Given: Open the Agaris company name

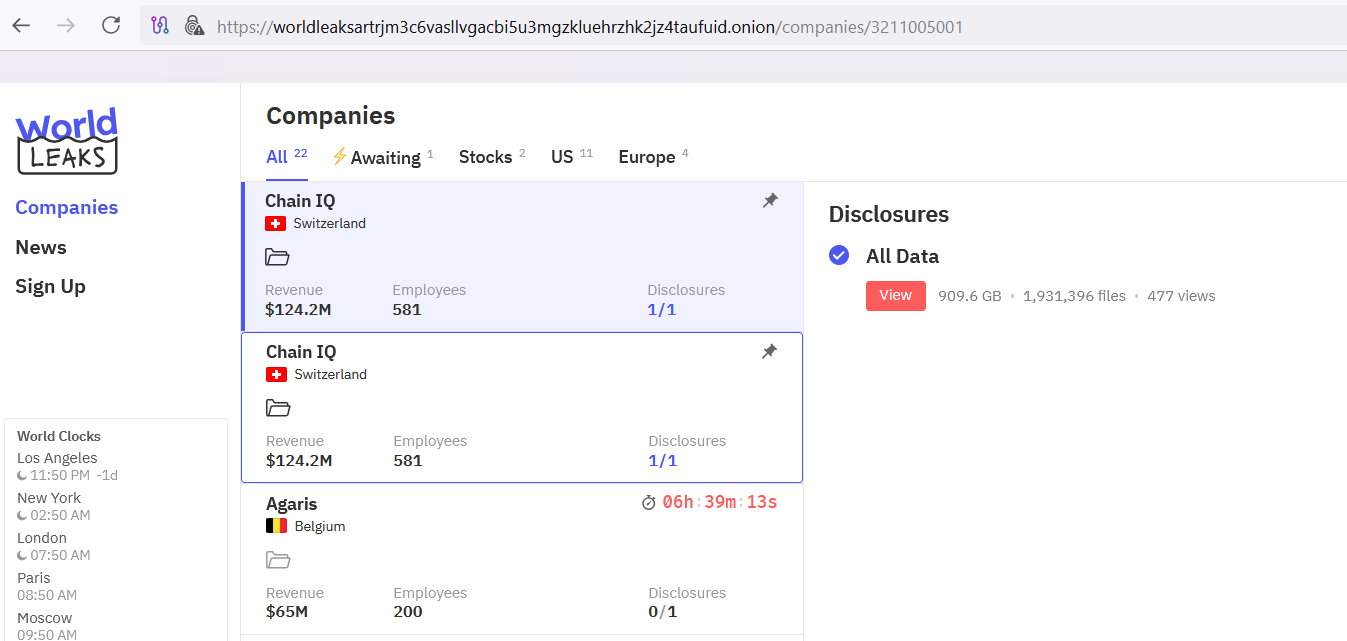Looking at the screenshot, I should coord(291,504).
